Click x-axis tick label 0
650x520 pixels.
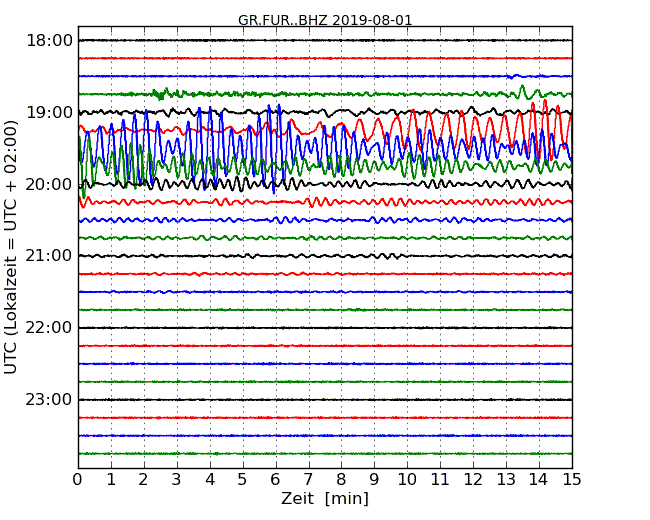[78, 479]
